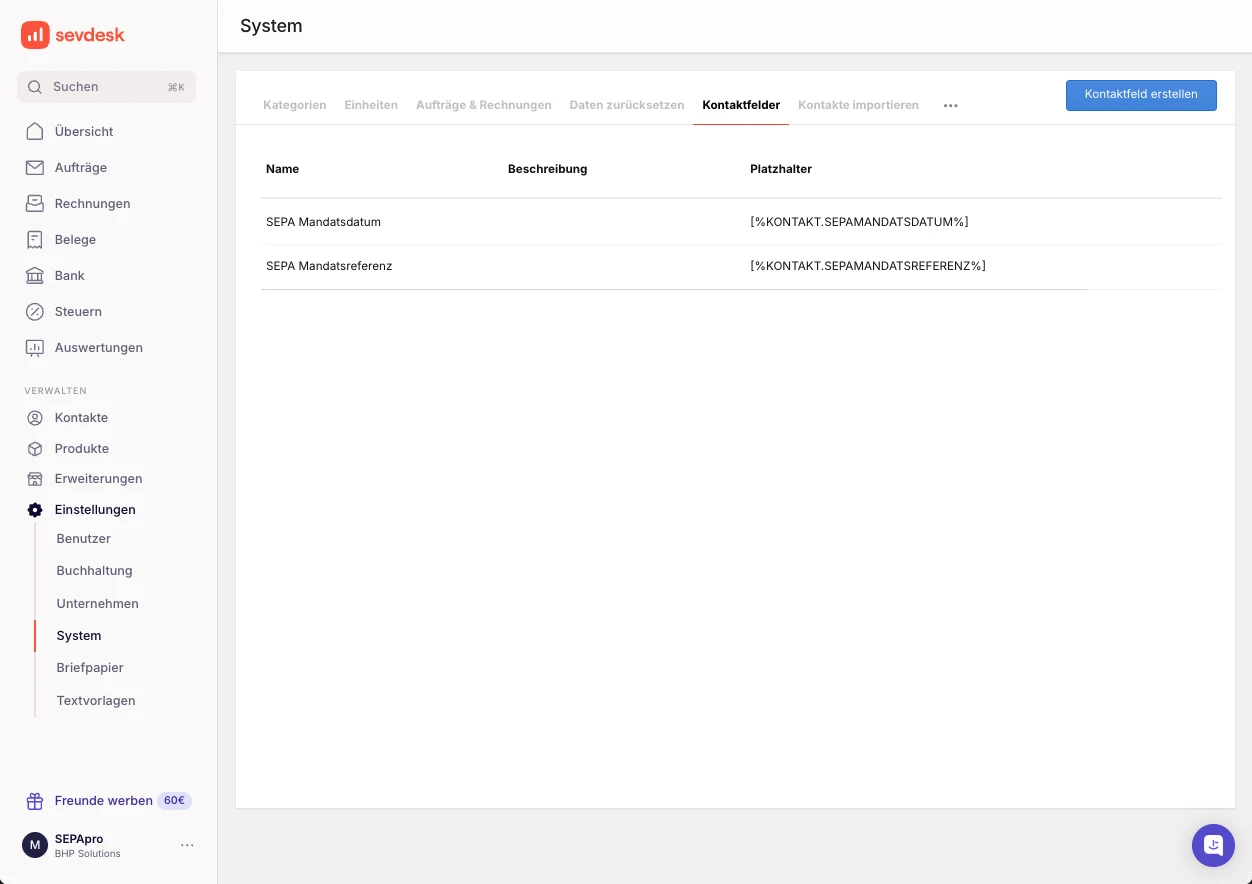The width and height of the screenshot is (1252, 884).
Task: Select the Rechnungen envelope icon in sidebar
Action: tap(34, 203)
